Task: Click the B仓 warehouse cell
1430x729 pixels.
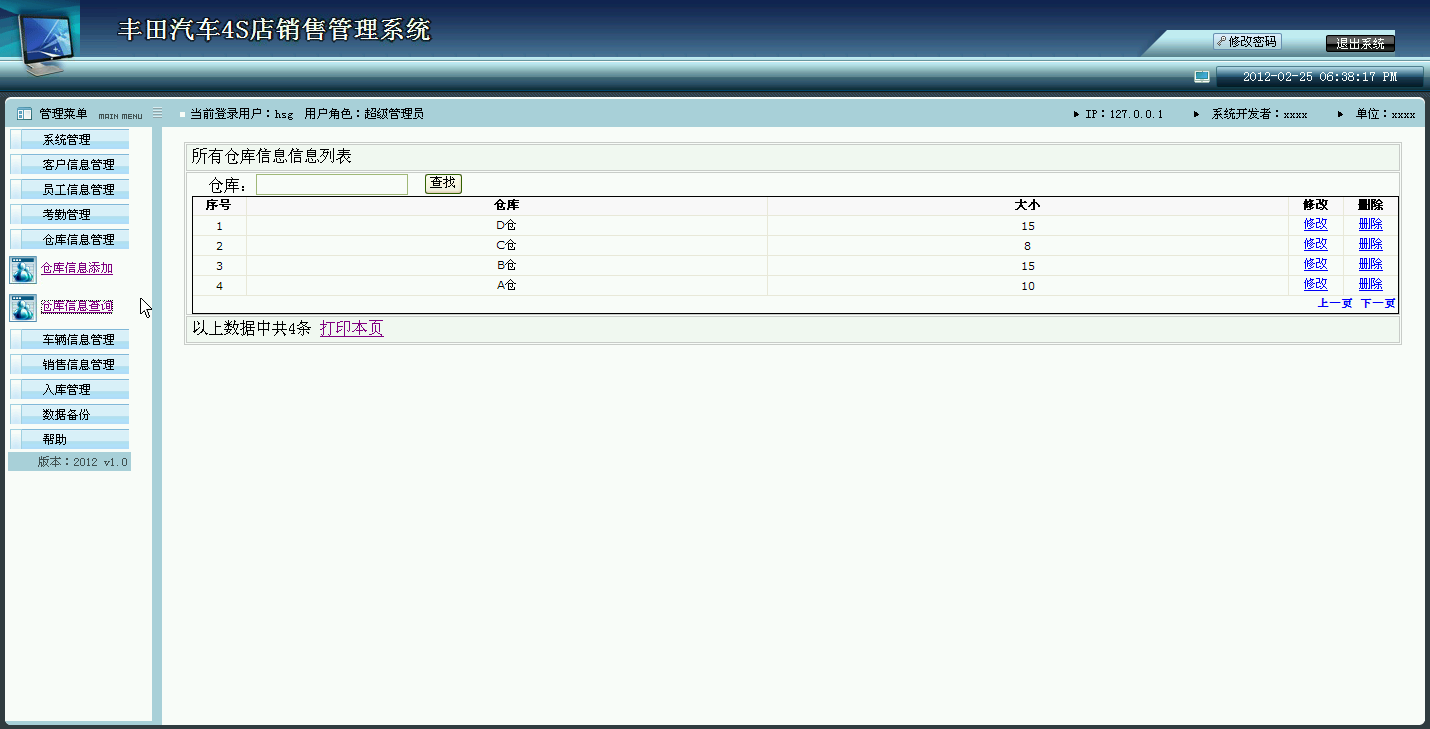Action: point(506,266)
